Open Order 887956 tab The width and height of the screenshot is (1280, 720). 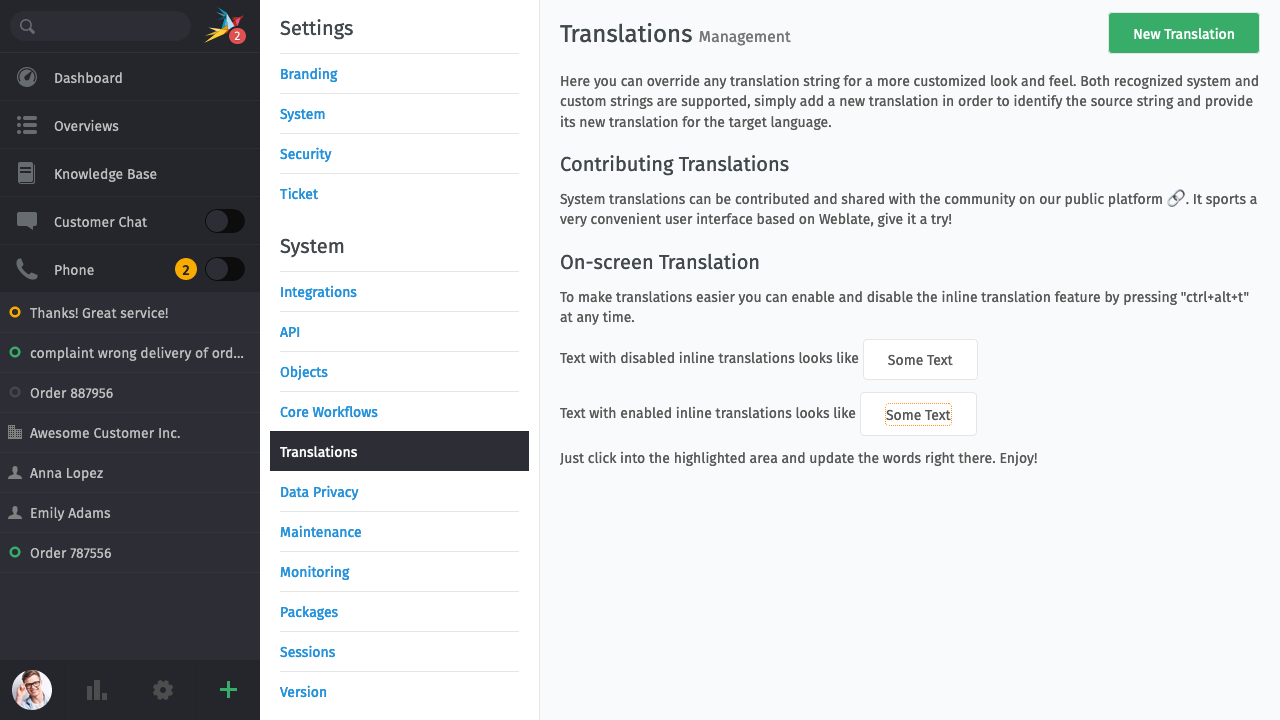(130, 393)
